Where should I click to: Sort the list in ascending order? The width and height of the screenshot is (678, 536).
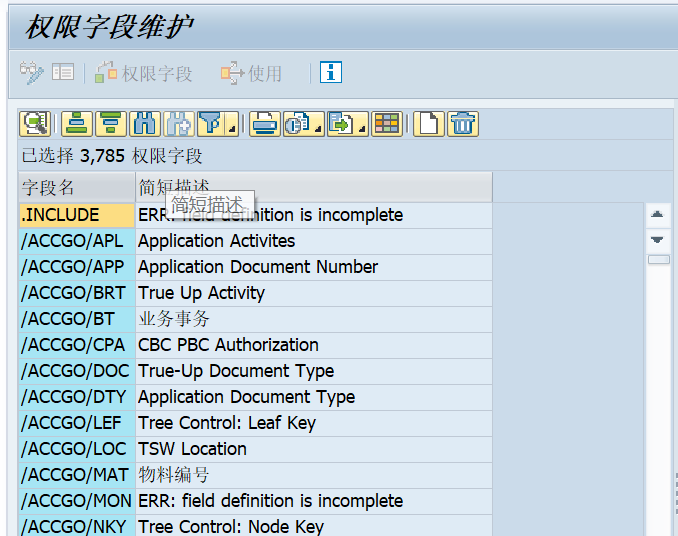[77, 124]
